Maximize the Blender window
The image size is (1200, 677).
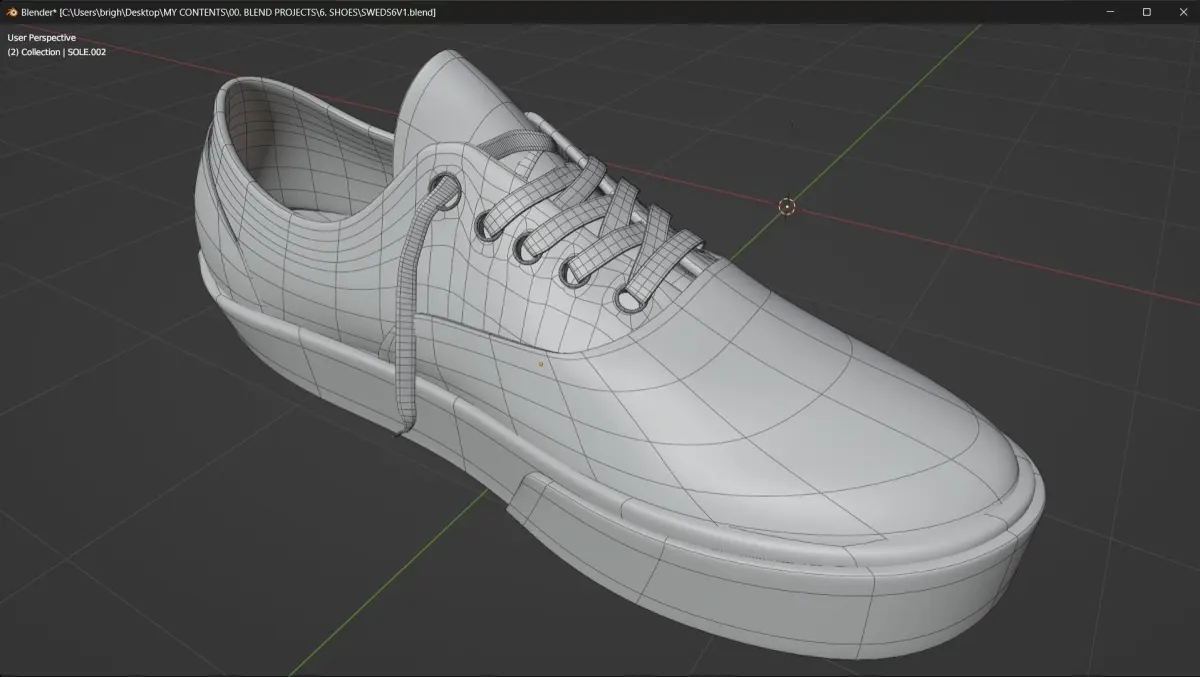(x=1146, y=11)
